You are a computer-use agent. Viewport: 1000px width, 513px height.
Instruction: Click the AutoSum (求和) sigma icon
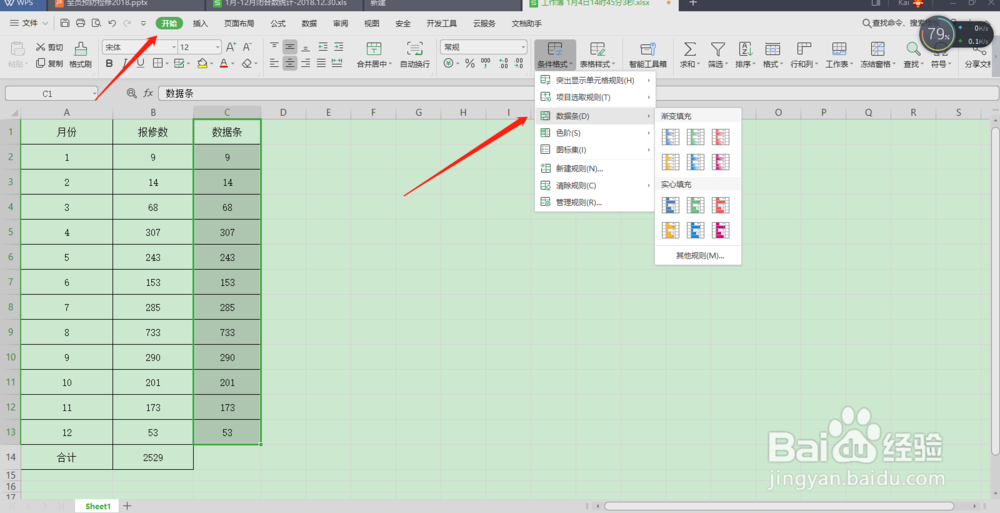pyautogui.click(x=689, y=50)
